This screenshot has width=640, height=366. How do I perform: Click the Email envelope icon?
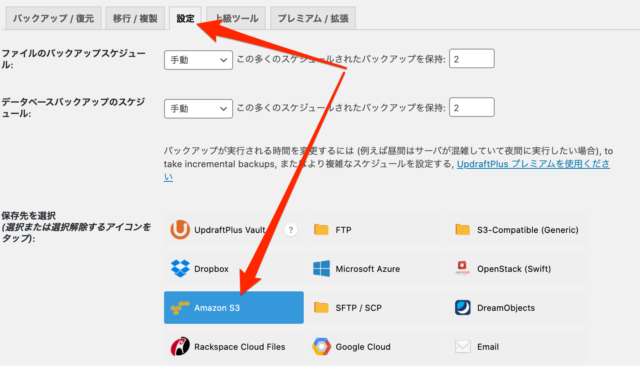(x=462, y=346)
